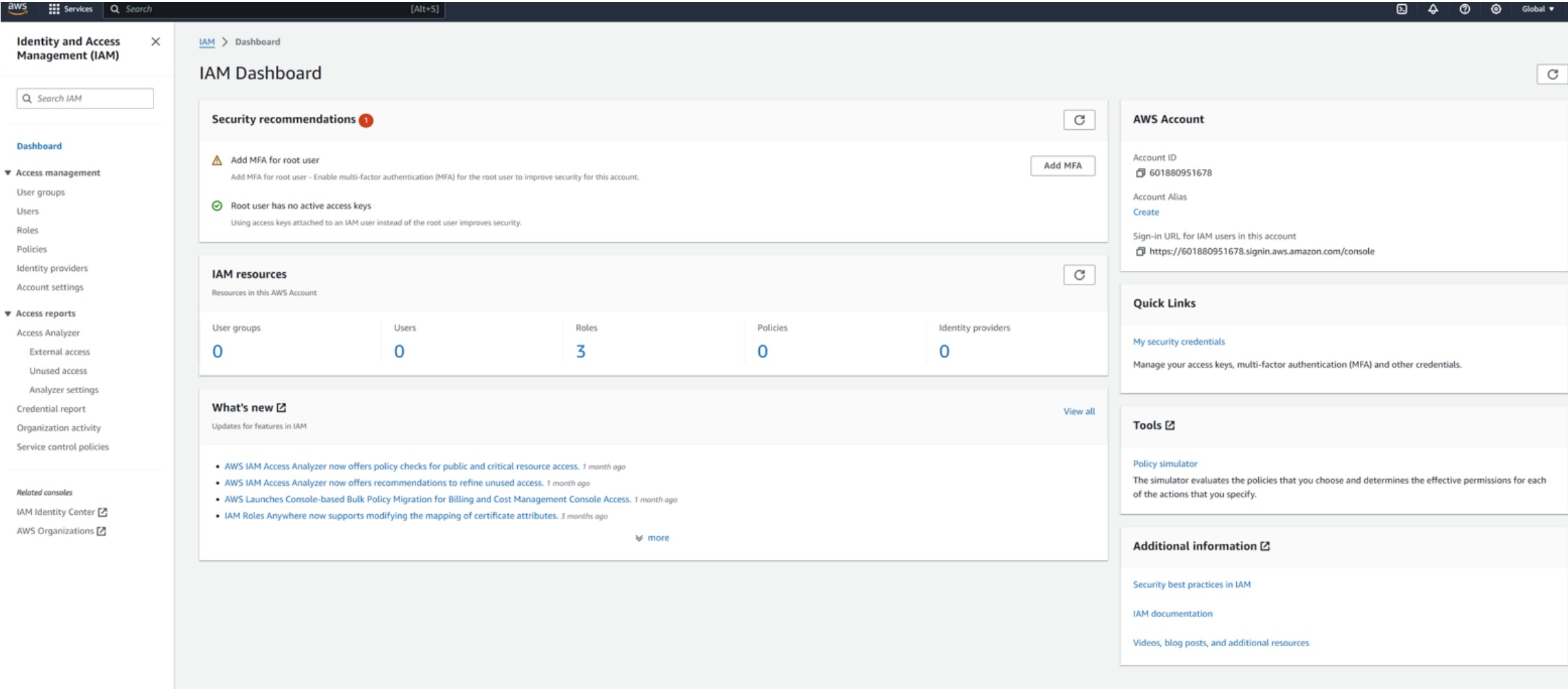Open Organization activity
Screen dimensions: 1568x689
(59, 428)
